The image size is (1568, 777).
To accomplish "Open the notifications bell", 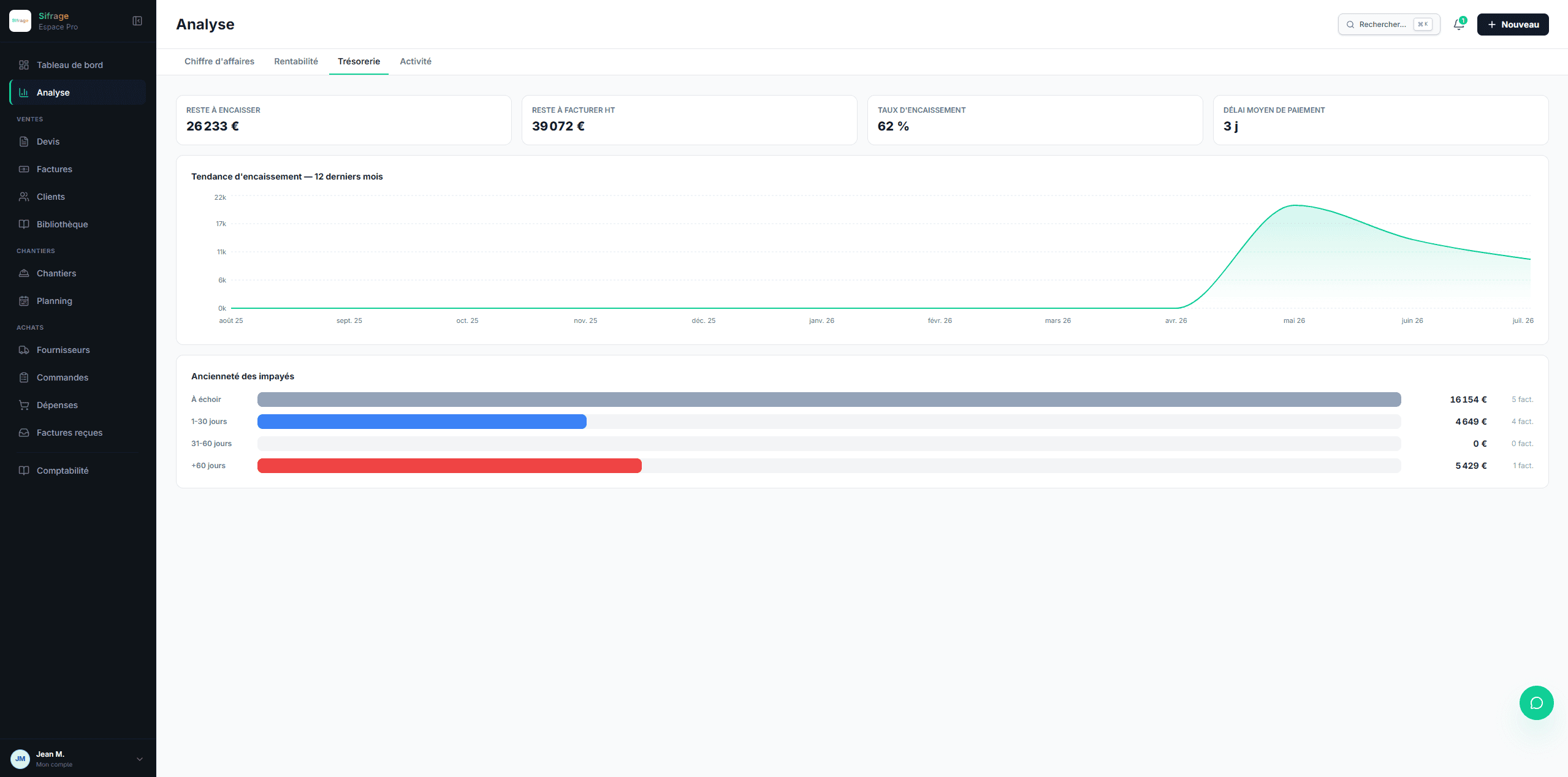I will [1459, 25].
